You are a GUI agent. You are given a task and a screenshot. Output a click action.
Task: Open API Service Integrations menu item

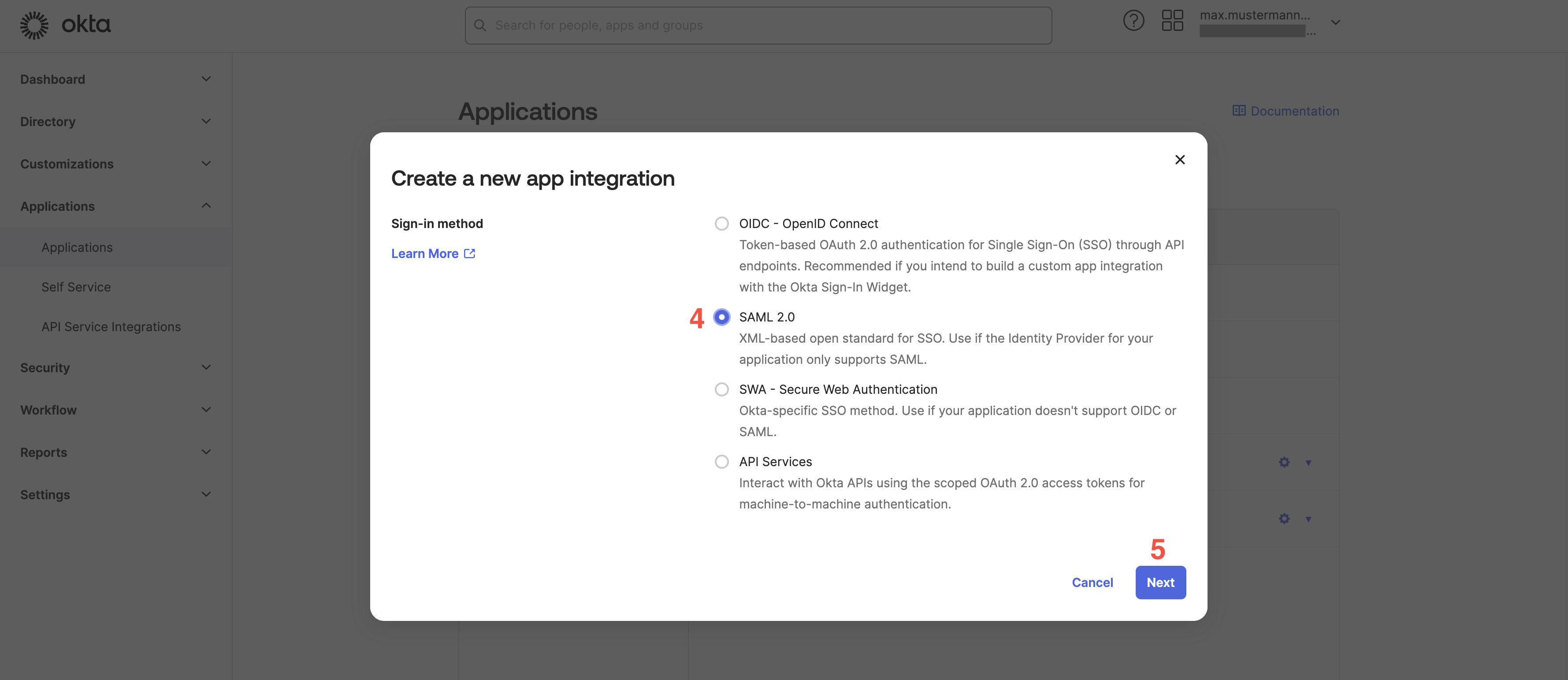(x=111, y=327)
